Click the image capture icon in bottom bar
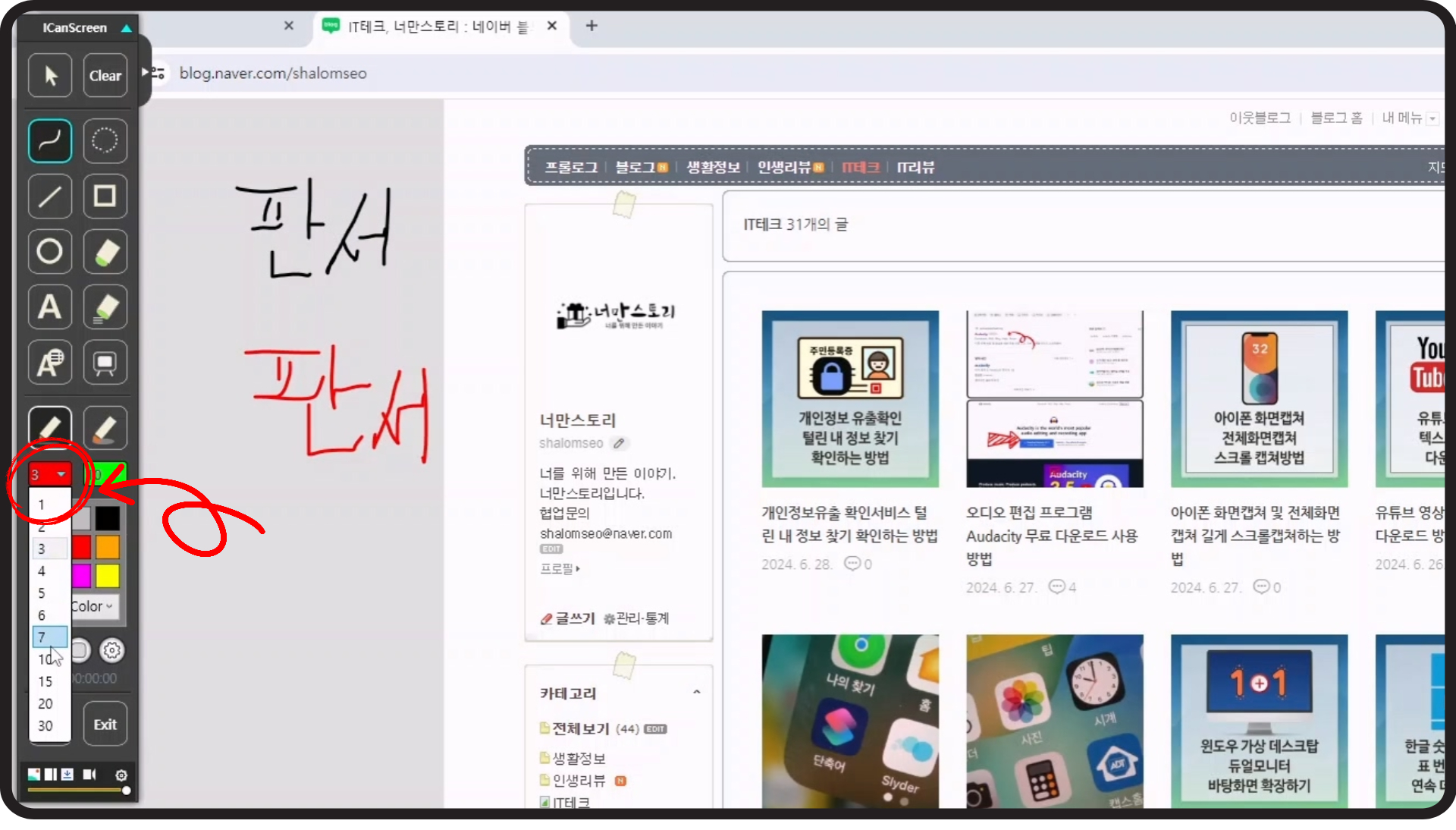This screenshot has width=1456, height=830. pyautogui.click(x=34, y=775)
